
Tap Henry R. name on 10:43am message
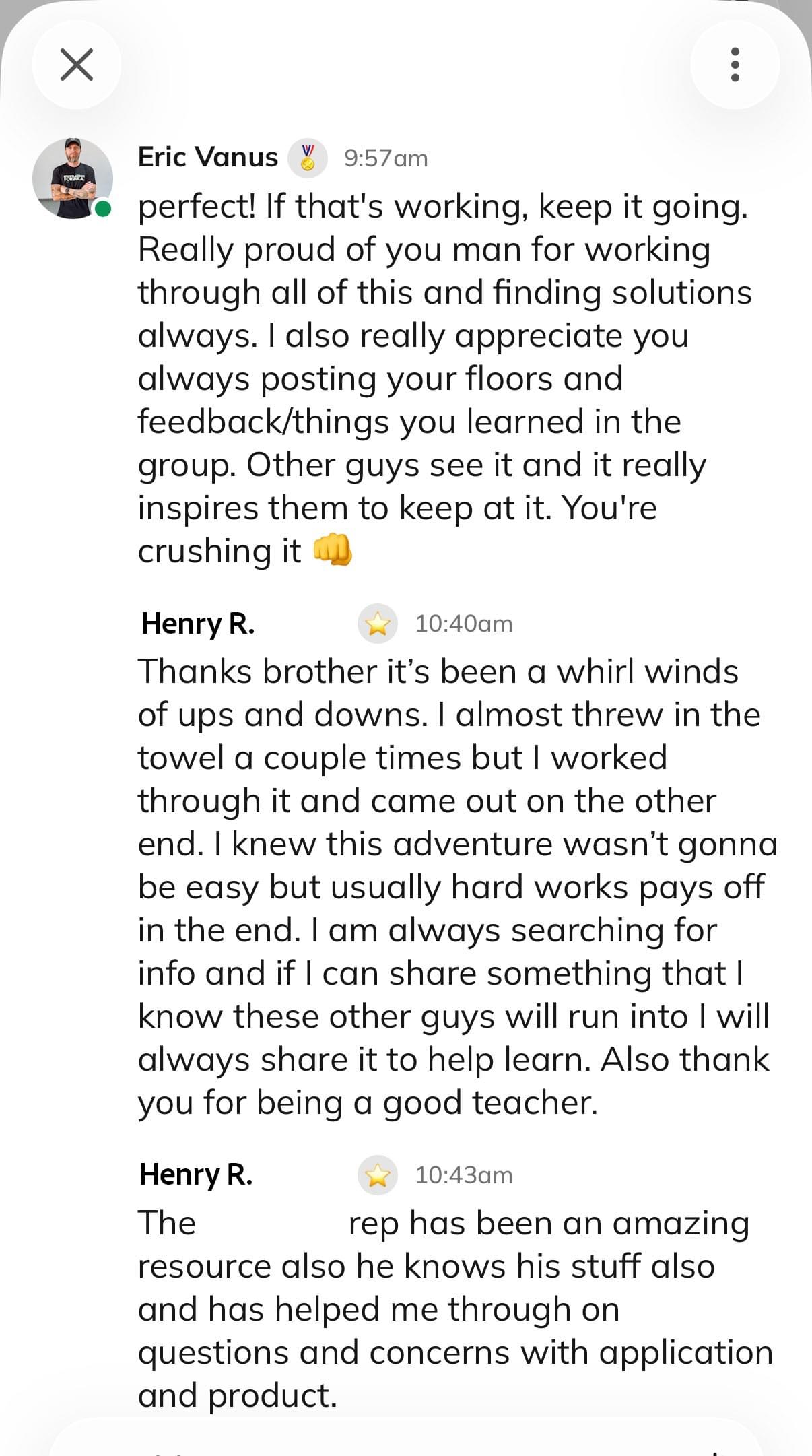coord(196,1174)
